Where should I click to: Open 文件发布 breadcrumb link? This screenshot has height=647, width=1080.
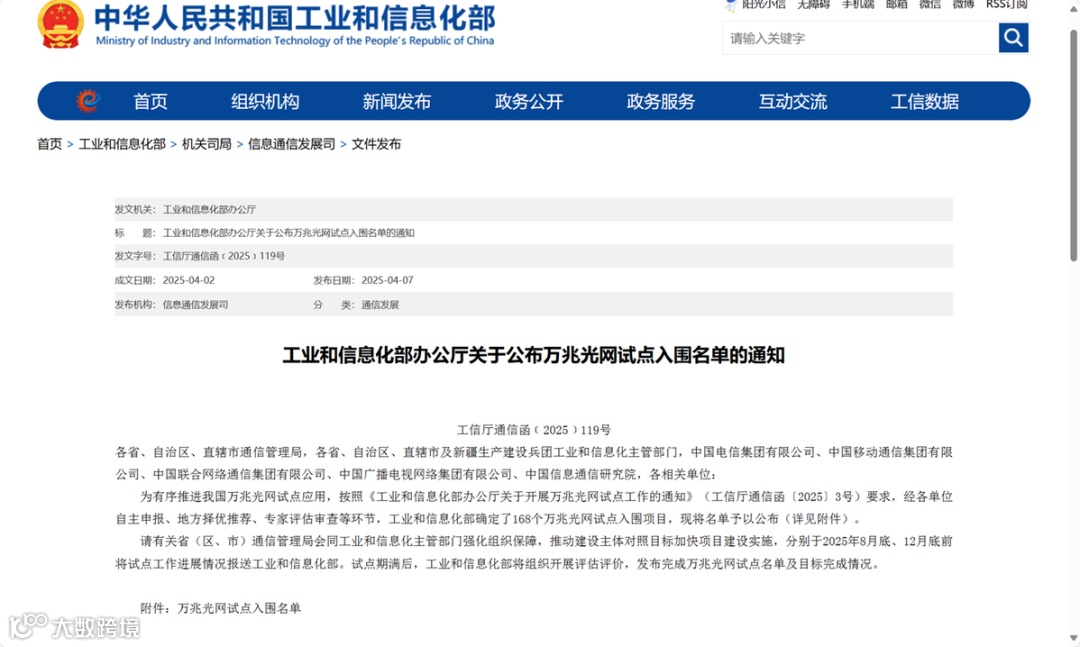pos(376,144)
